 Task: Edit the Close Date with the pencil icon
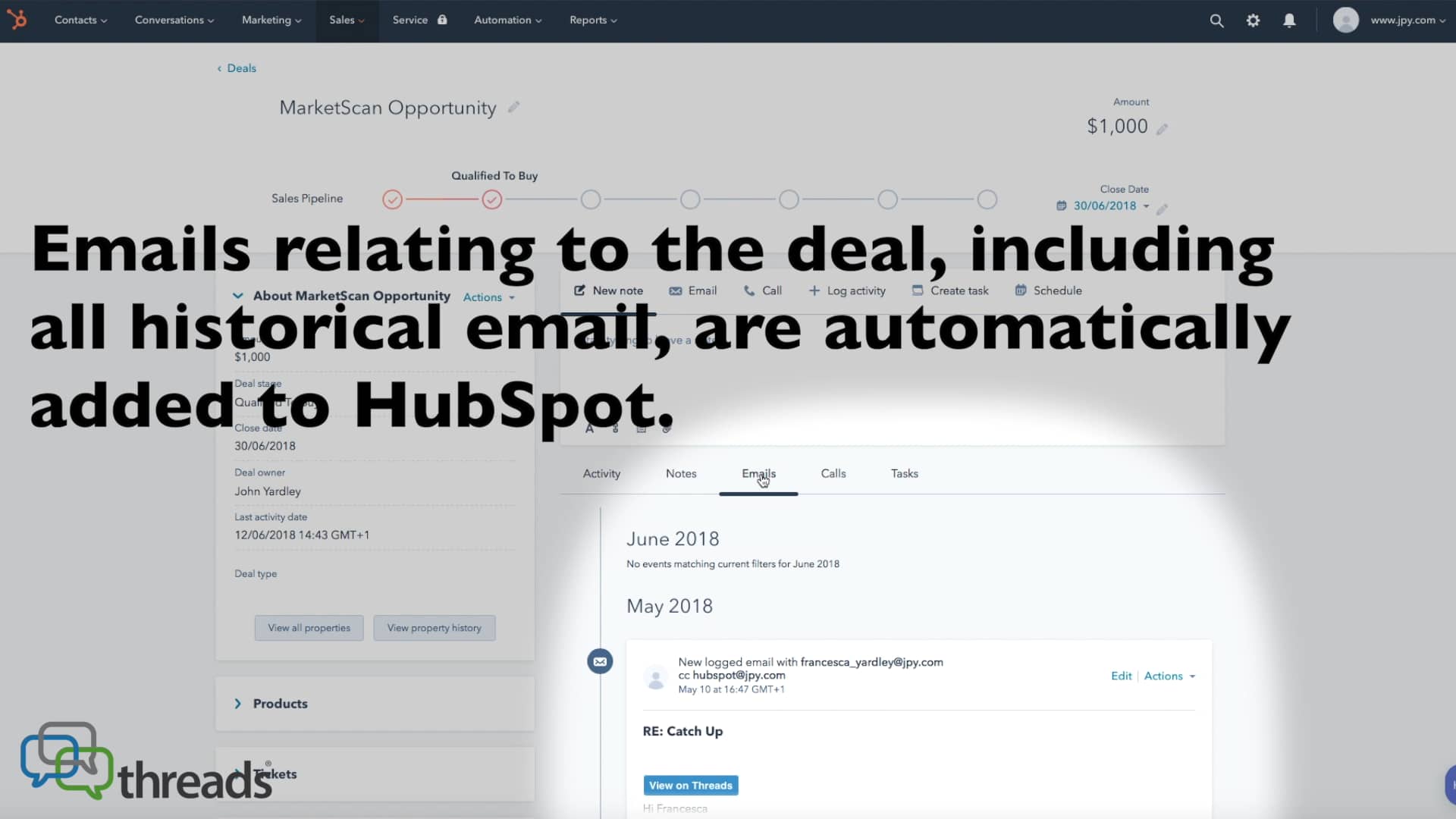click(1162, 209)
